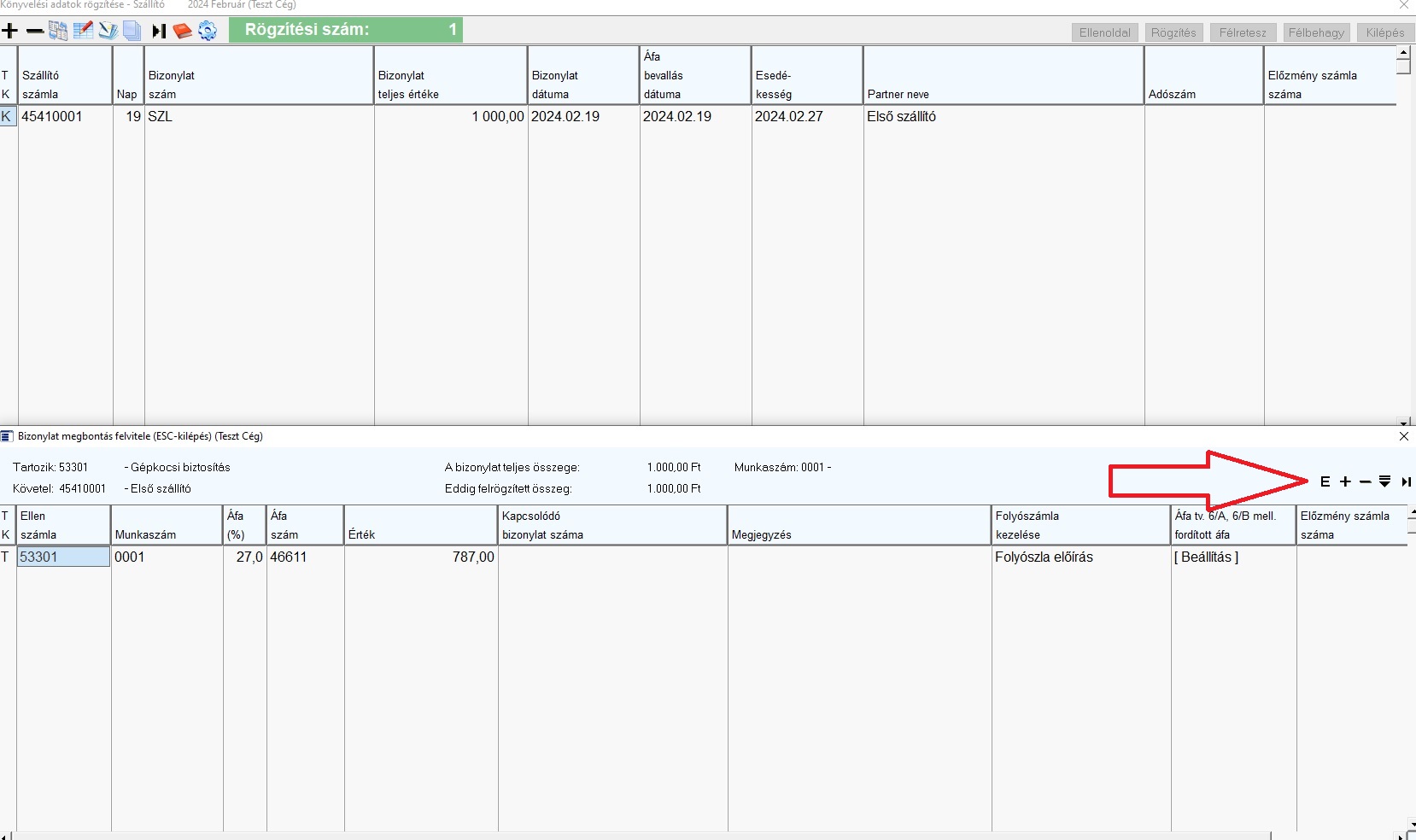Click the E icon in breakdown panel
Screen dimensions: 1416x840
pos(1325,482)
